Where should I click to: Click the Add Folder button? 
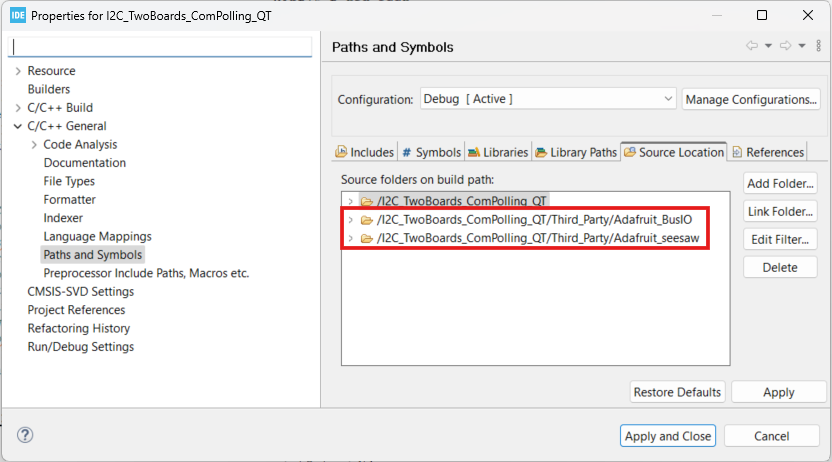click(780, 183)
